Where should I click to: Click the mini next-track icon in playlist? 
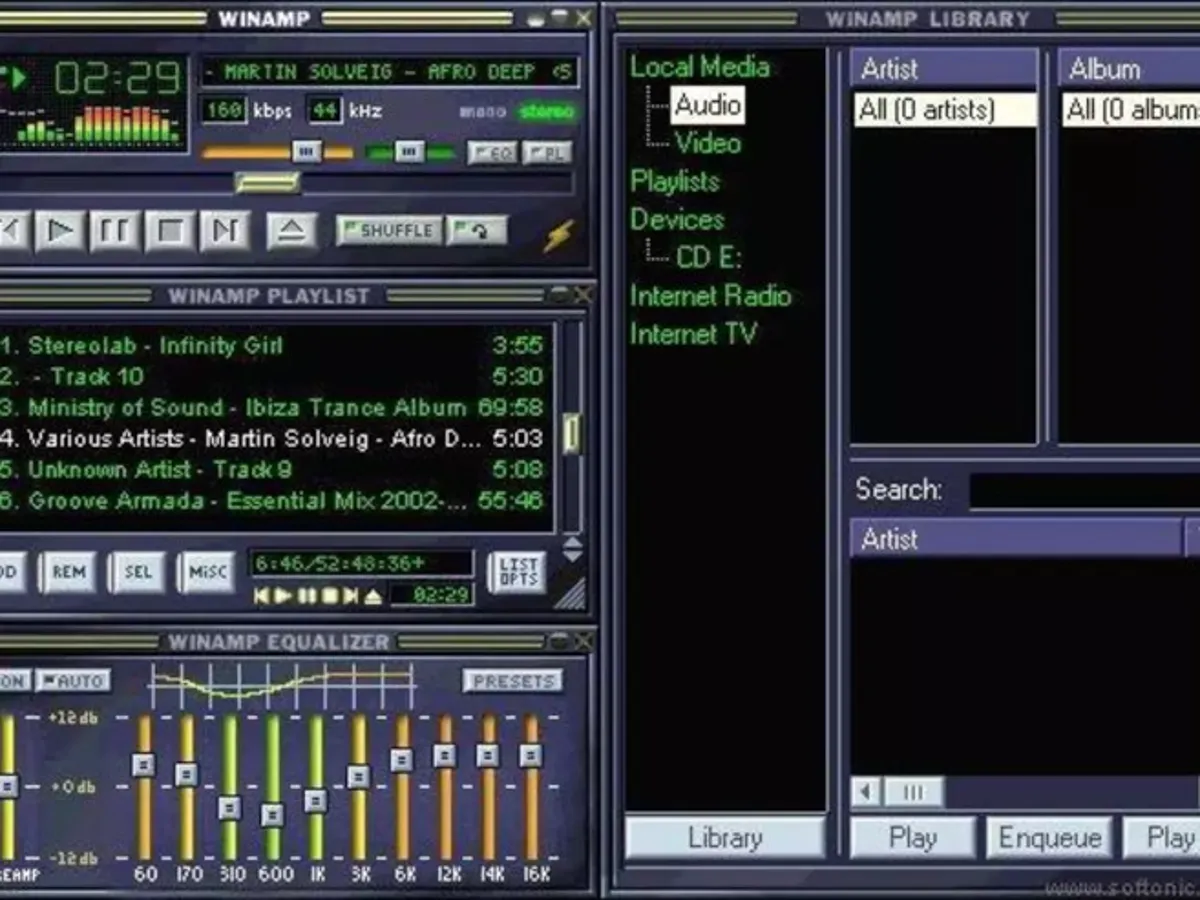[351, 596]
